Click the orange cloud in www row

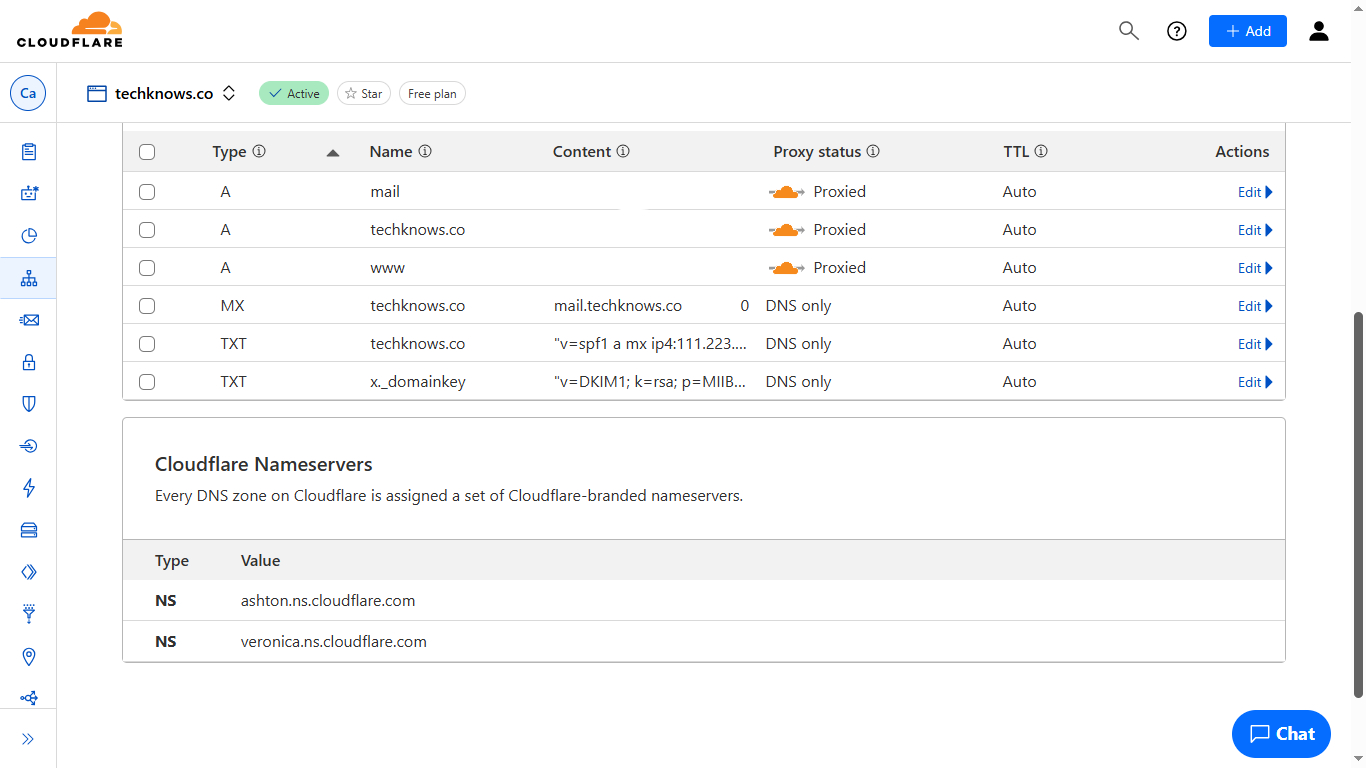(787, 268)
